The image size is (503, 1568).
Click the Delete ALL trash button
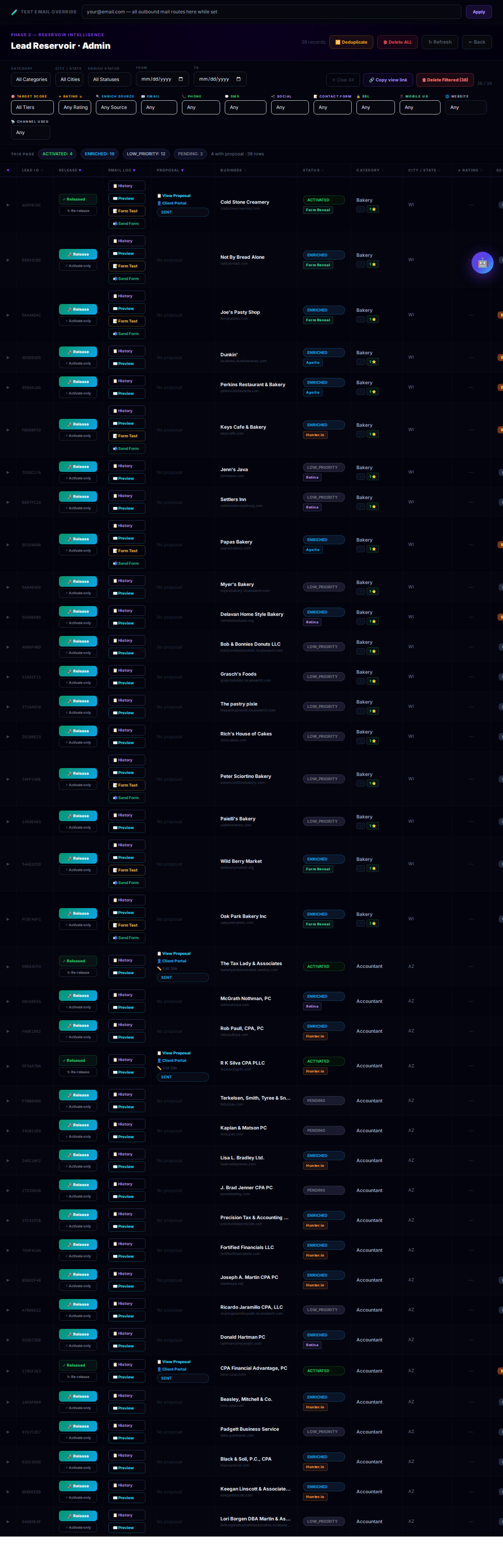397,42
